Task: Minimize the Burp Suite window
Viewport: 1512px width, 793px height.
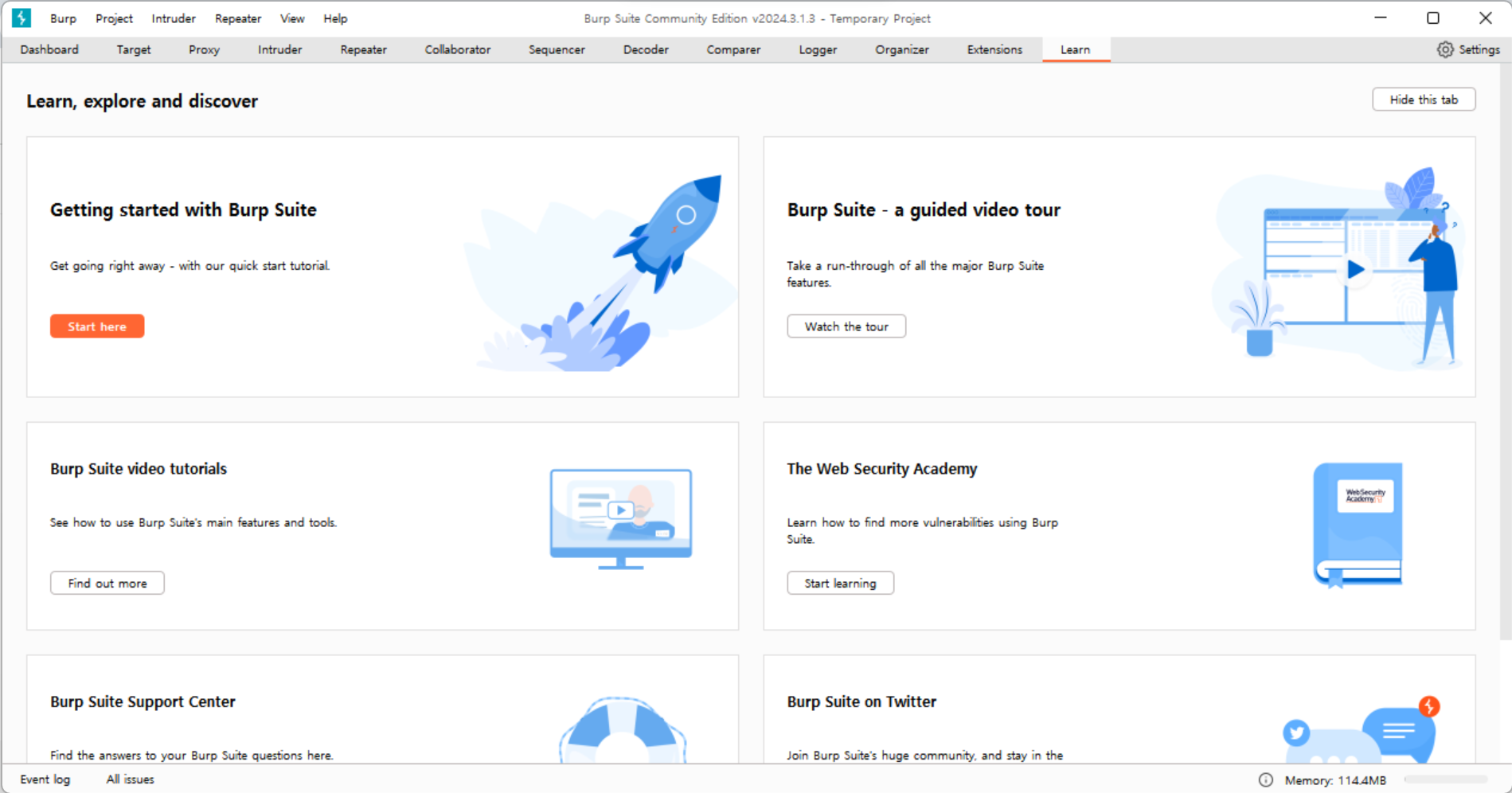Action: pyautogui.click(x=1381, y=18)
